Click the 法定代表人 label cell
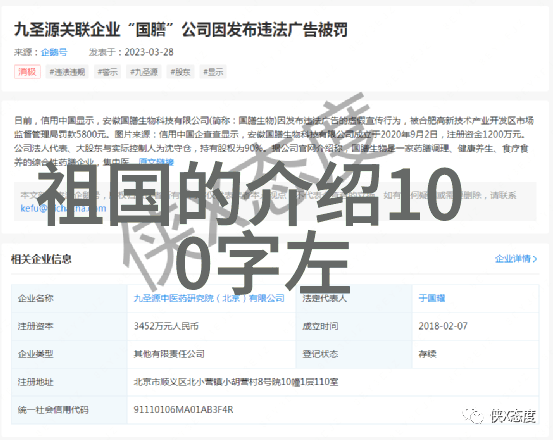553x440 pixels. coord(354,298)
